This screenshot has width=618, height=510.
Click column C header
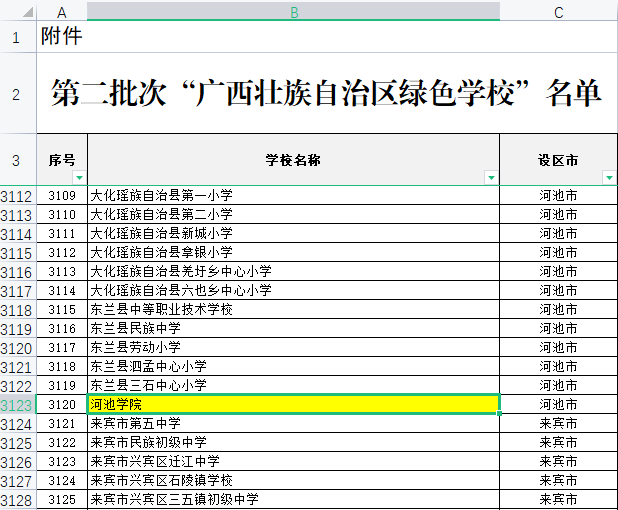pos(558,12)
